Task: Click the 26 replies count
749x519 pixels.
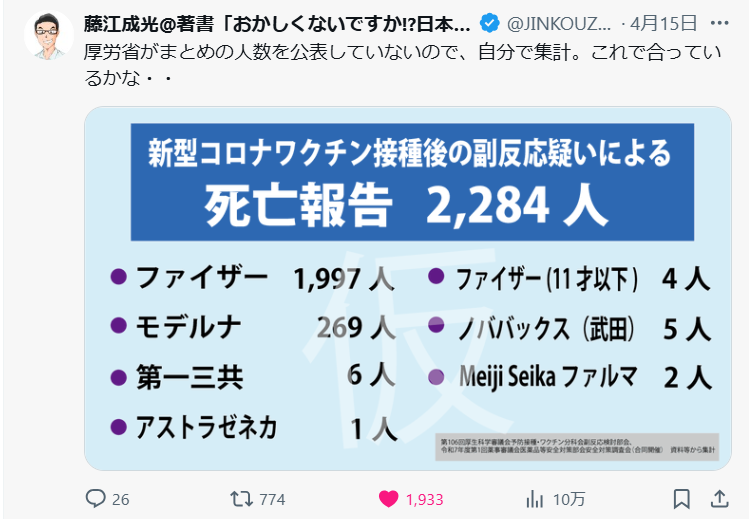Action: pos(121,498)
